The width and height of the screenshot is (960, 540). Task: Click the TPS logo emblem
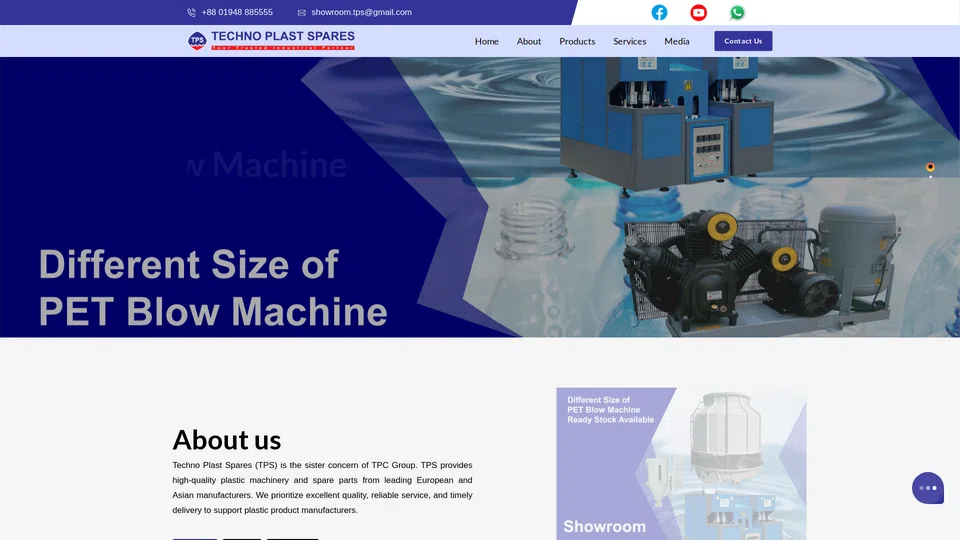pos(197,41)
